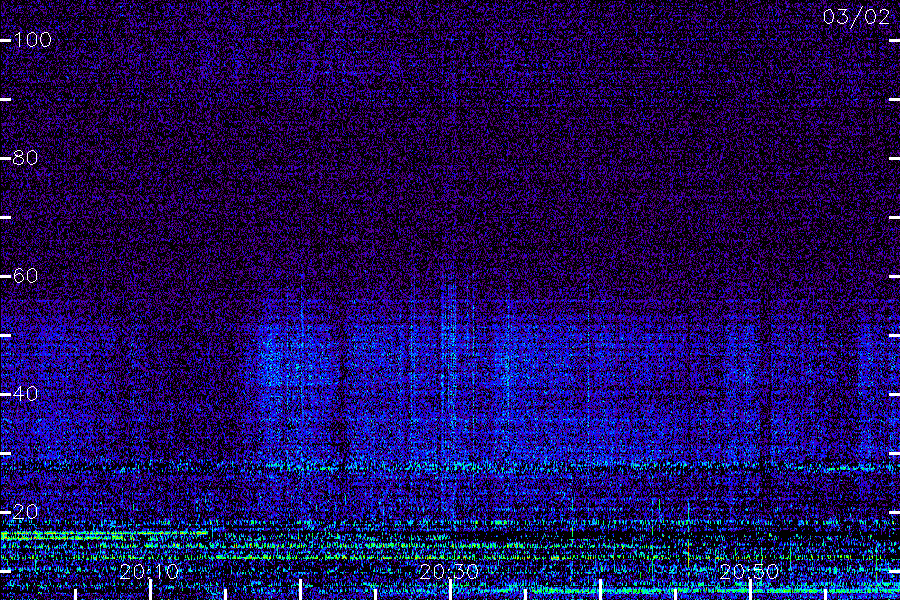The width and height of the screenshot is (900, 600).
Task: Select the 20:50 time label
Action: click(x=749, y=571)
